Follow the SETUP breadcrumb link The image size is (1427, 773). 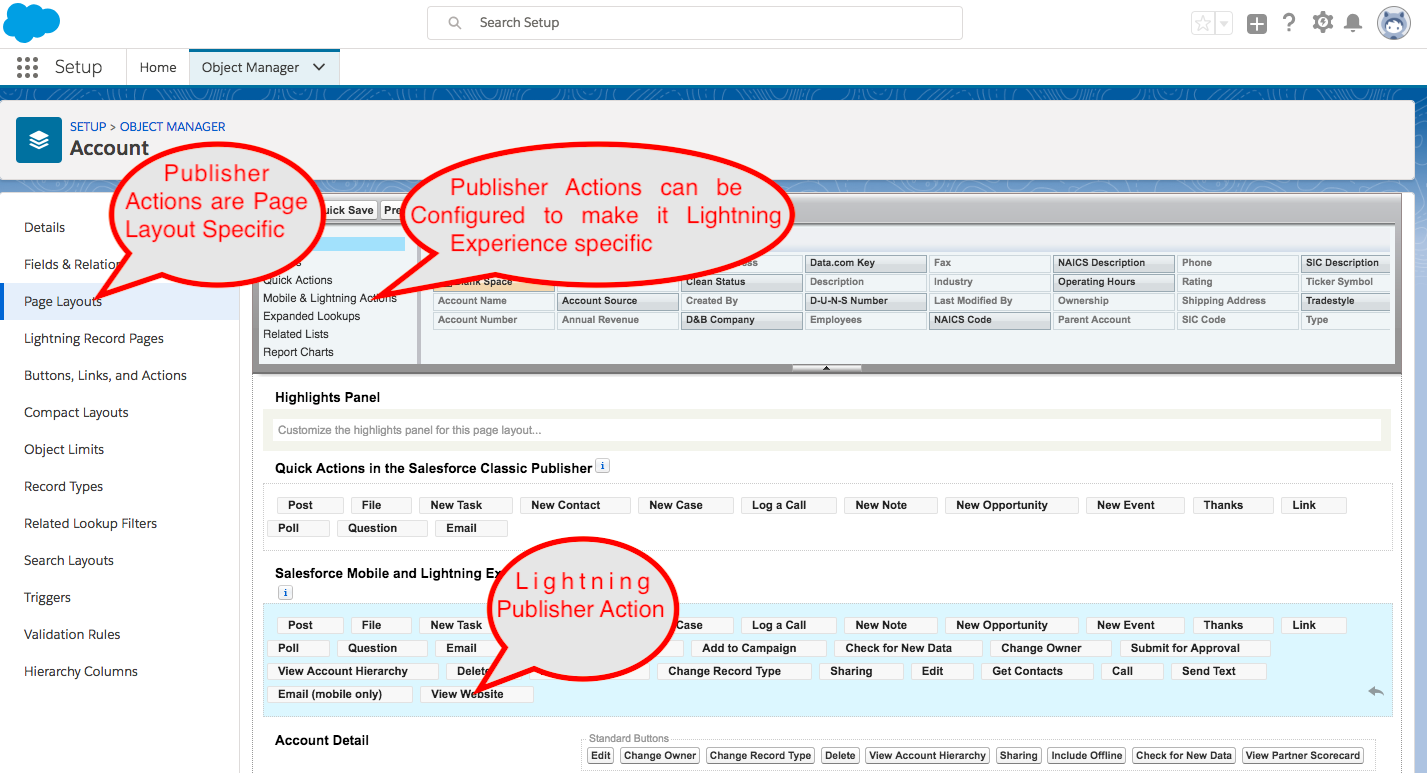click(88, 127)
